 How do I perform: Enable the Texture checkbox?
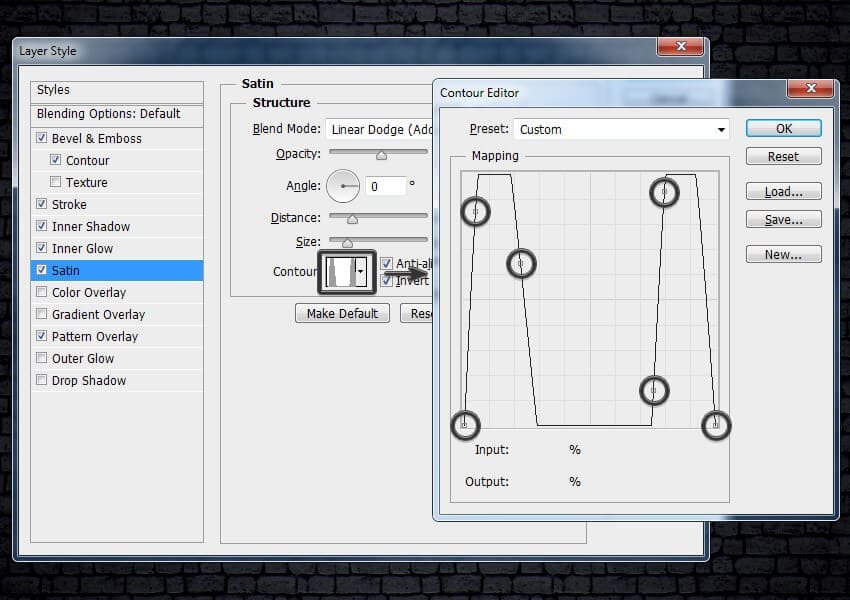[x=55, y=183]
